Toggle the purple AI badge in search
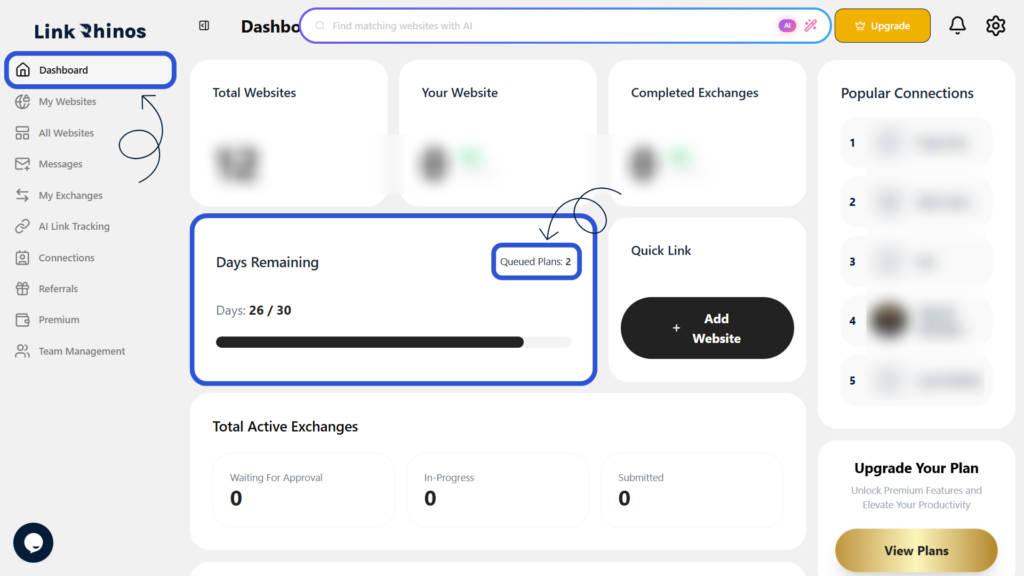Viewport: 1024px width, 576px height. pos(787,25)
